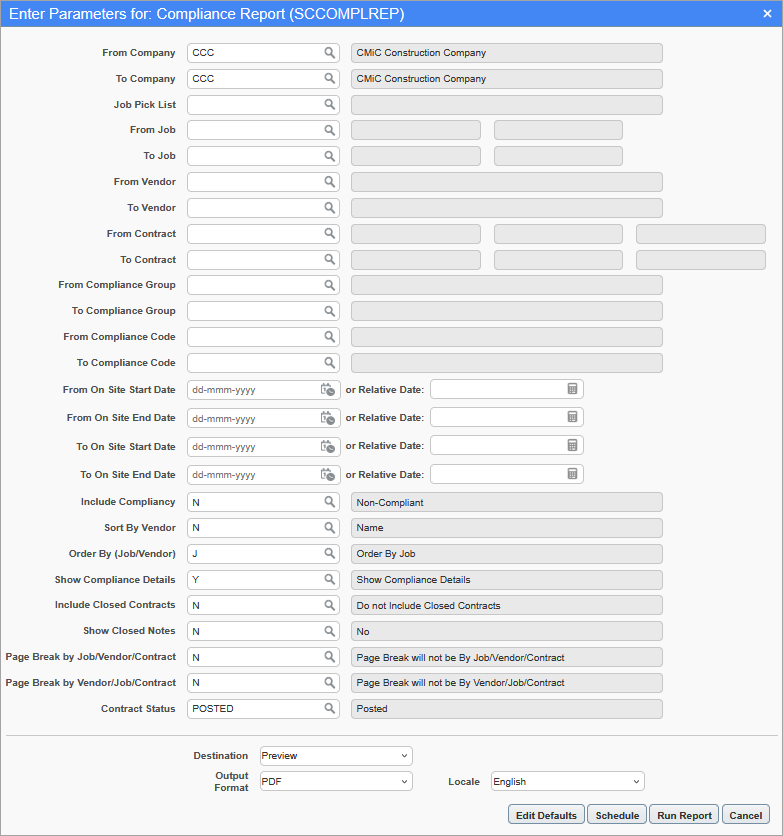Open the Sort By Vendor lookup icon
This screenshot has width=783, height=836.
pyautogui.click(x=330, y=527)
